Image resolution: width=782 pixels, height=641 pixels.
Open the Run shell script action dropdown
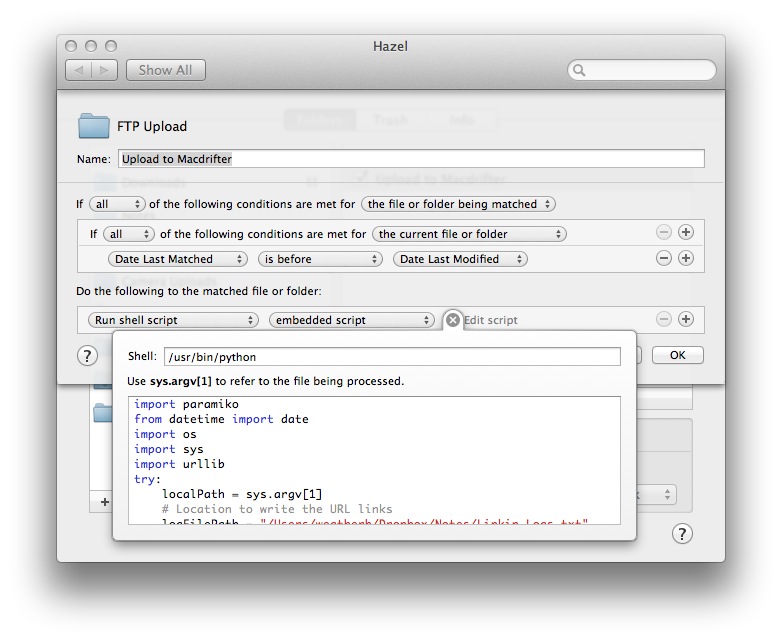click(x=173, y=320)
